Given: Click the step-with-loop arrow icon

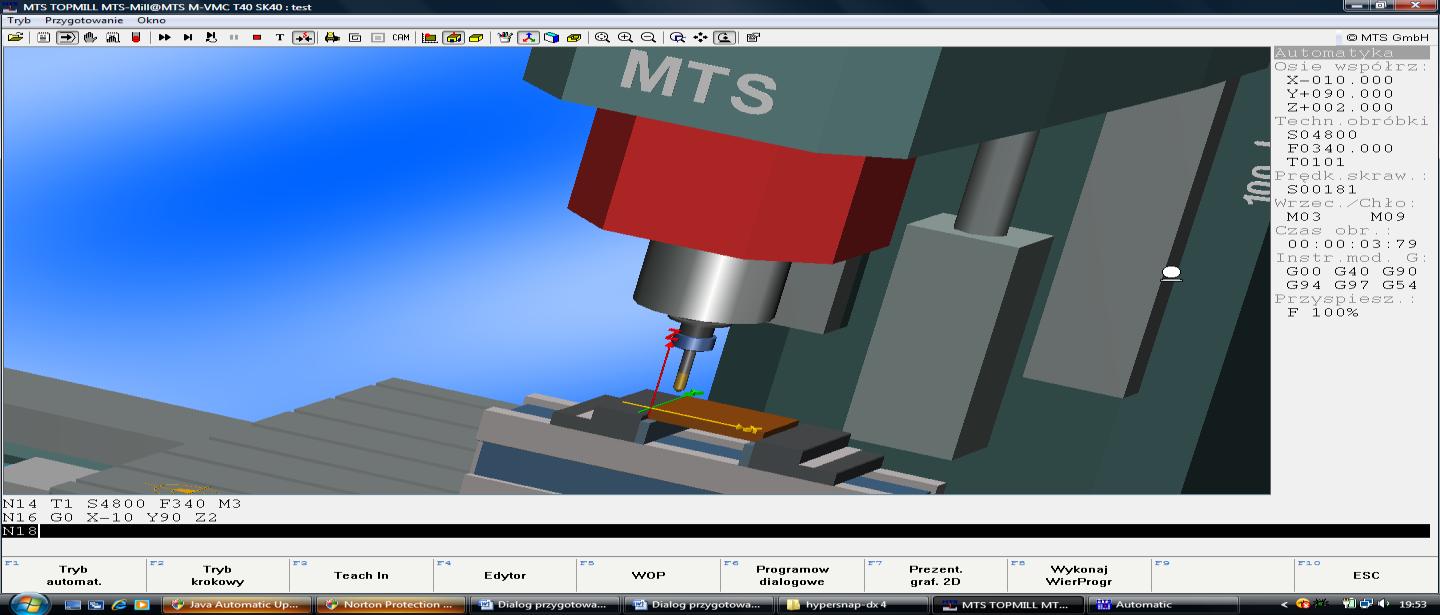Looking at the screenshot, I should [211, 37].
